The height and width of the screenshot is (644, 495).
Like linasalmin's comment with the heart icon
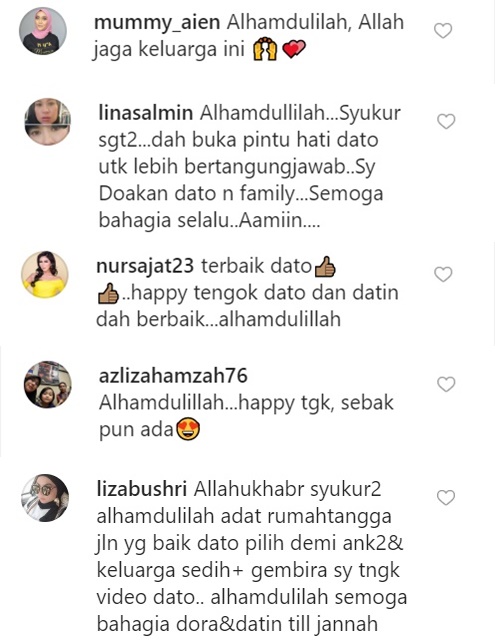[x=446, y=121]
